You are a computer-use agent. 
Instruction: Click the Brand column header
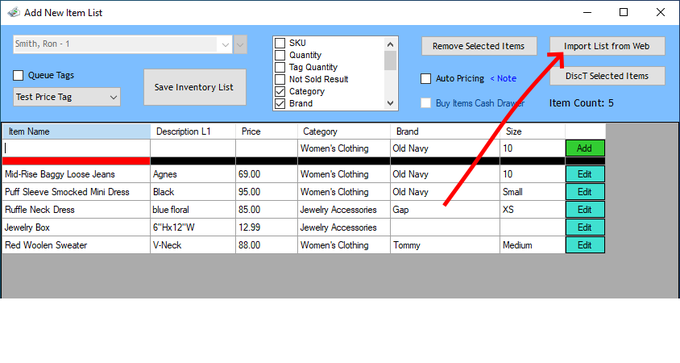click(x=445, y=131)
